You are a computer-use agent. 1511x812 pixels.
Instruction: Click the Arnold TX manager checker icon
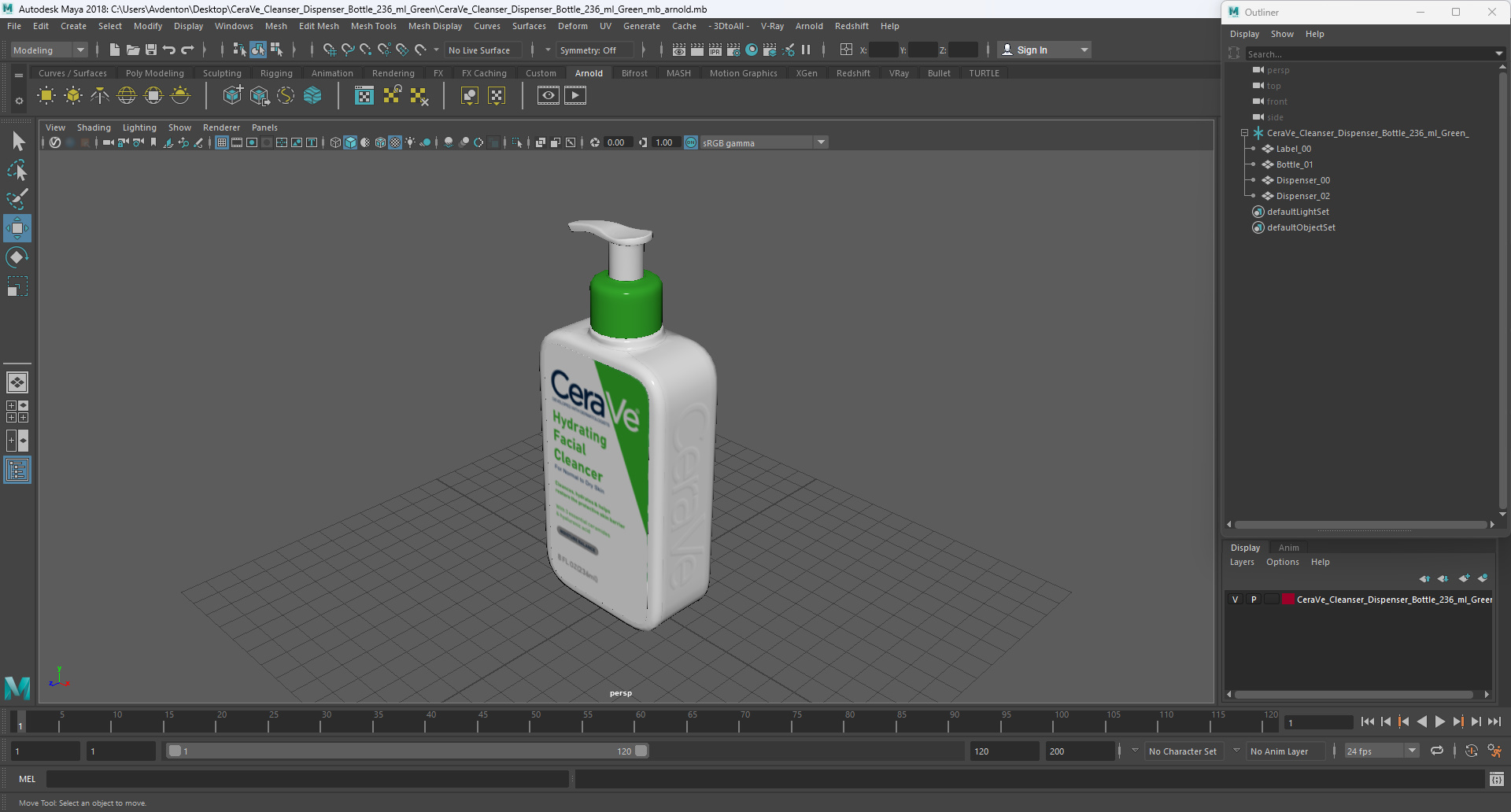pos(364,95)
